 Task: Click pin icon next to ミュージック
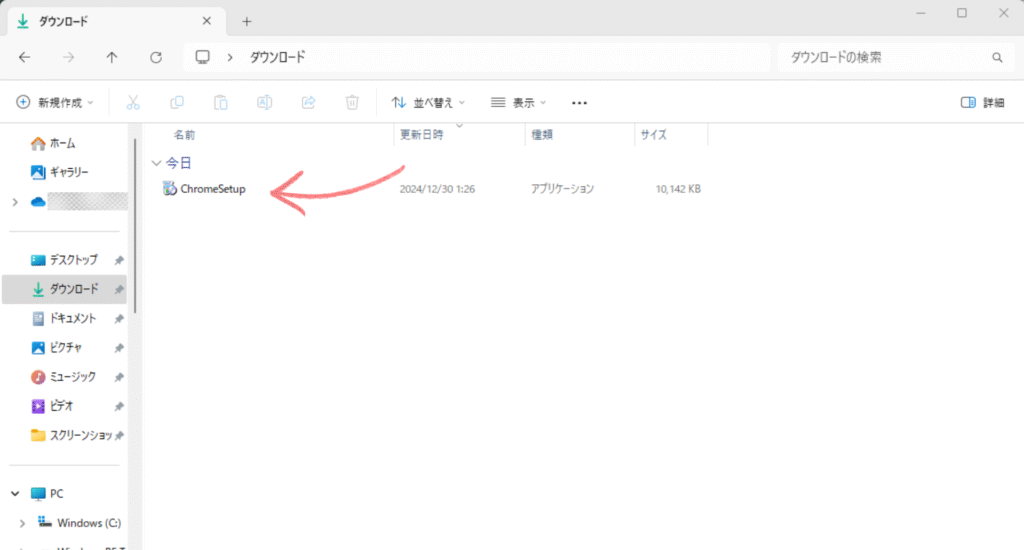coord(119,377)
